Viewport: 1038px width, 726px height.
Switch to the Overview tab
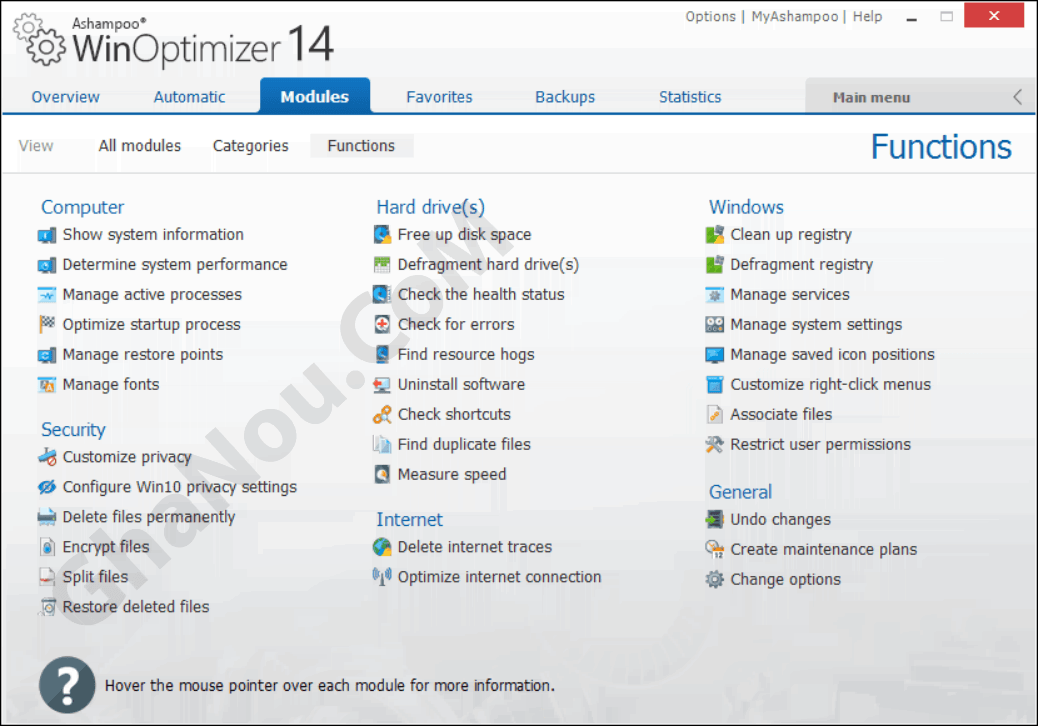tap(66, 97)
